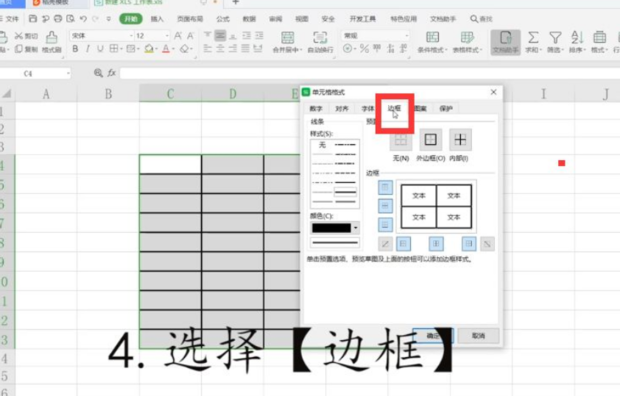This screenshot has height=396, width=620.
Task: Expand the quick access toolbar customize arrow
Action: (108, 19)
